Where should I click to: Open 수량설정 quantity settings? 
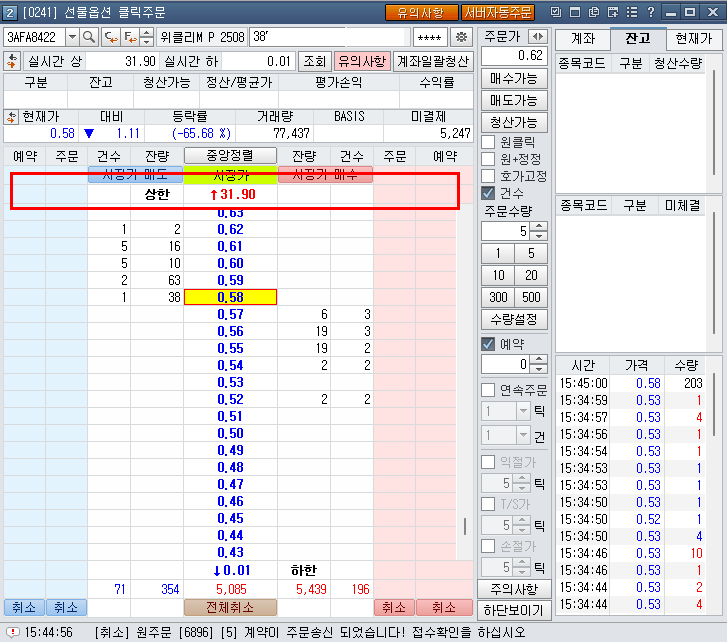tap(514, 319)
